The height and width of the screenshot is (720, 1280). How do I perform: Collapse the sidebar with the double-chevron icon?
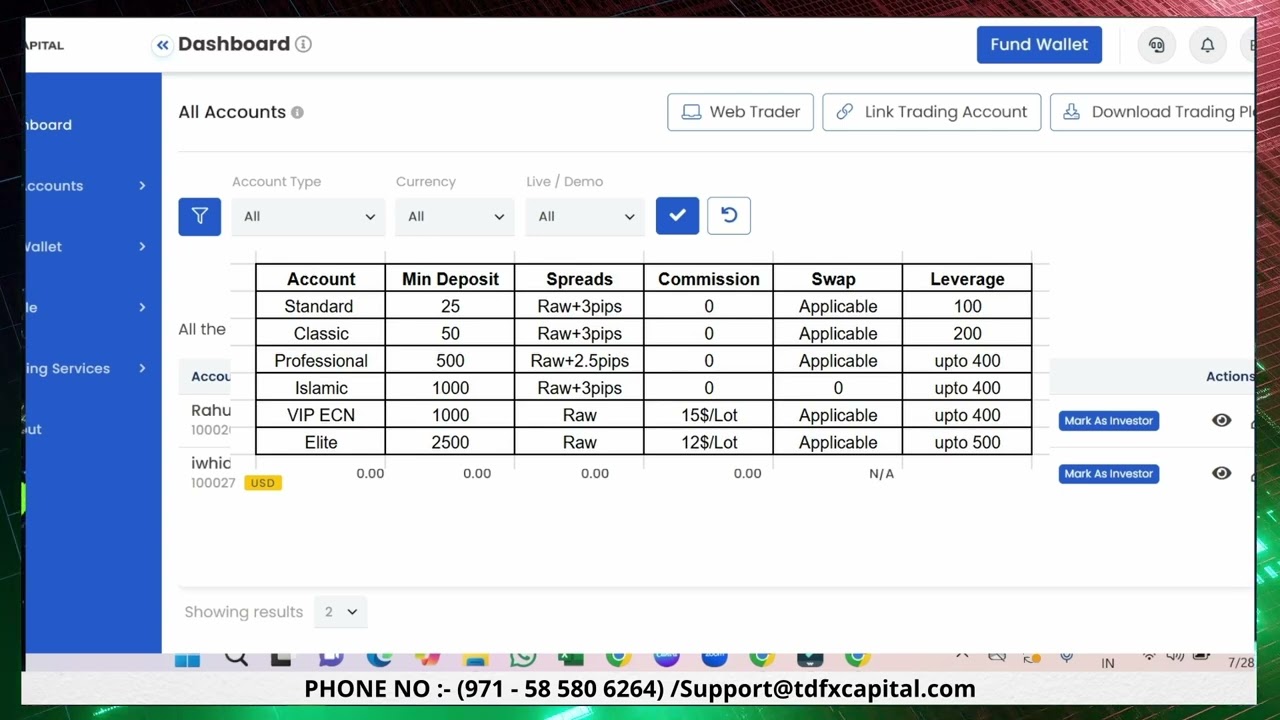(162, 45)
